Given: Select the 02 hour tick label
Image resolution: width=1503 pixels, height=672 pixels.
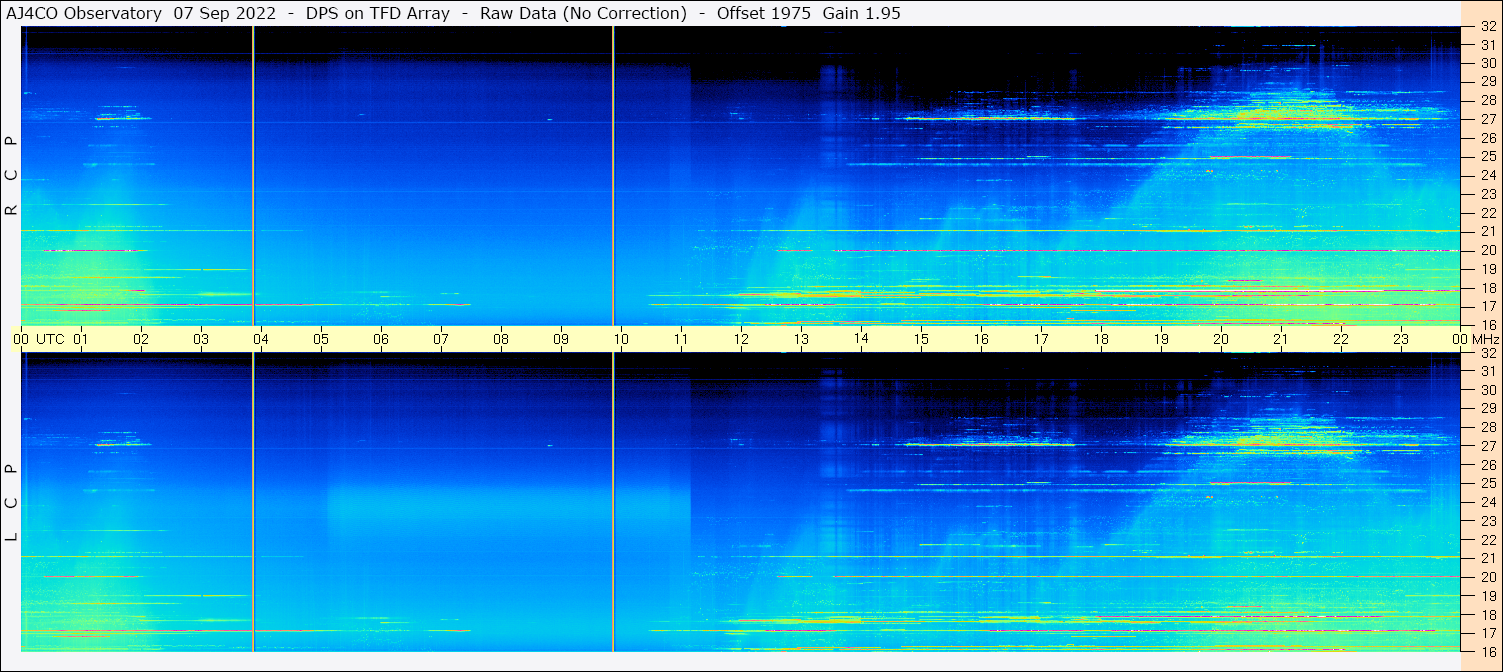Looking at the screenshot, I should pyautogui.click(x=141, y=339).
